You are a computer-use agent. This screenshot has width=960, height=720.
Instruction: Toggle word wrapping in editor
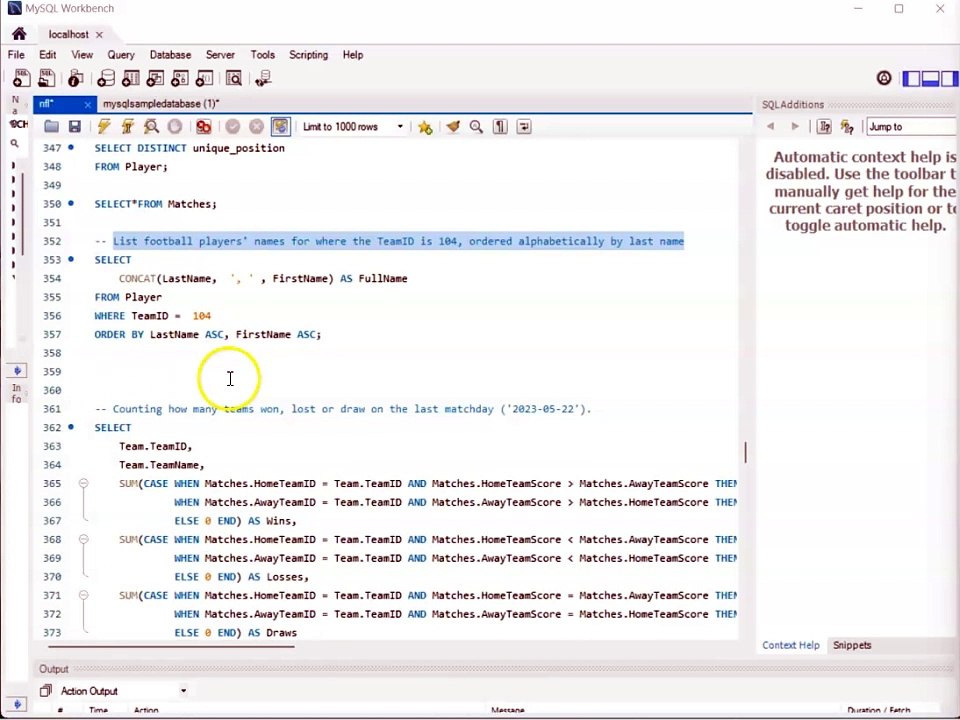(524, 127)
